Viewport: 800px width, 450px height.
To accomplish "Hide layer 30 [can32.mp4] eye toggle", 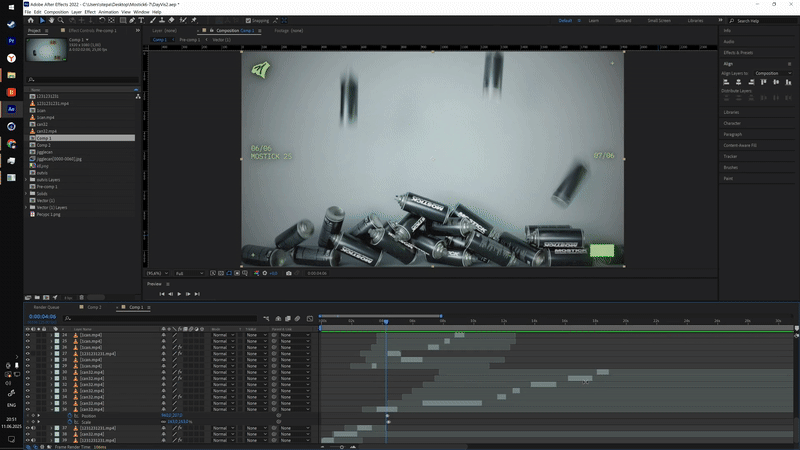I will click(x=28, y=372).
